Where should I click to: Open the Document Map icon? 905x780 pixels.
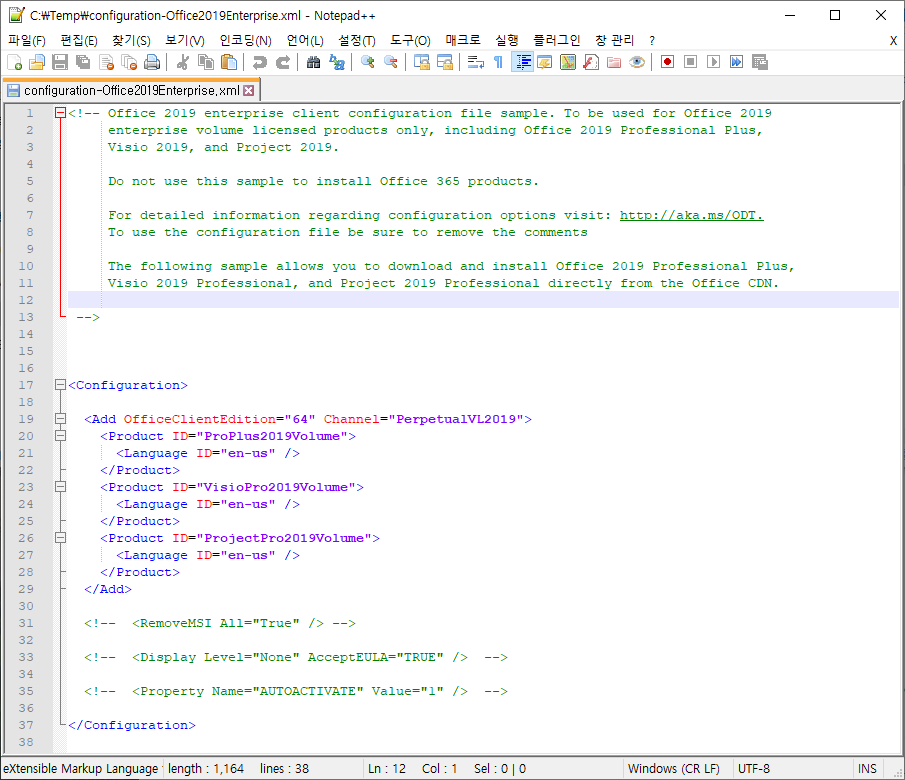[x=568, y=62]
